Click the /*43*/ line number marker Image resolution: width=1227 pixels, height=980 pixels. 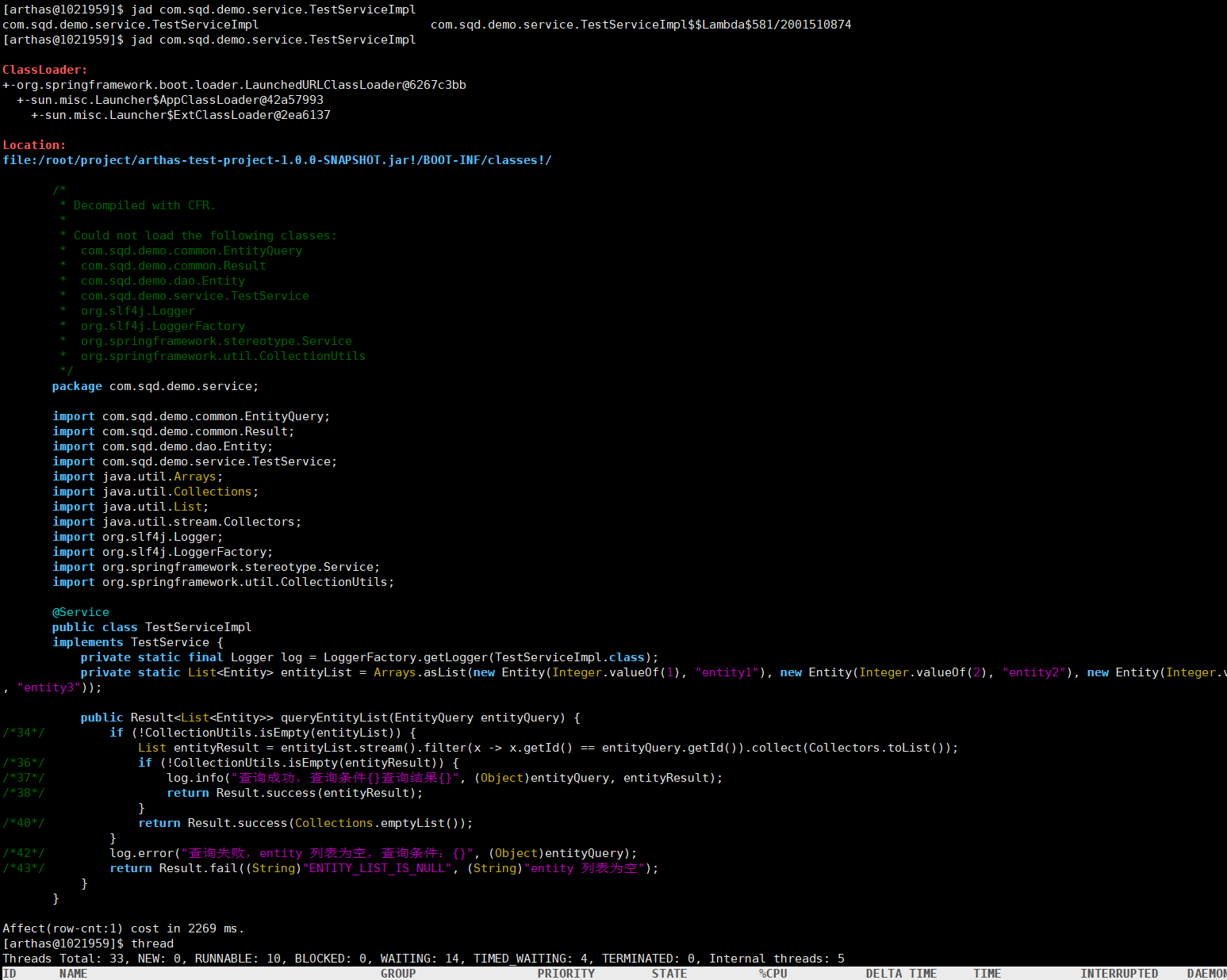pyautogui.click(x=24, y=868)
